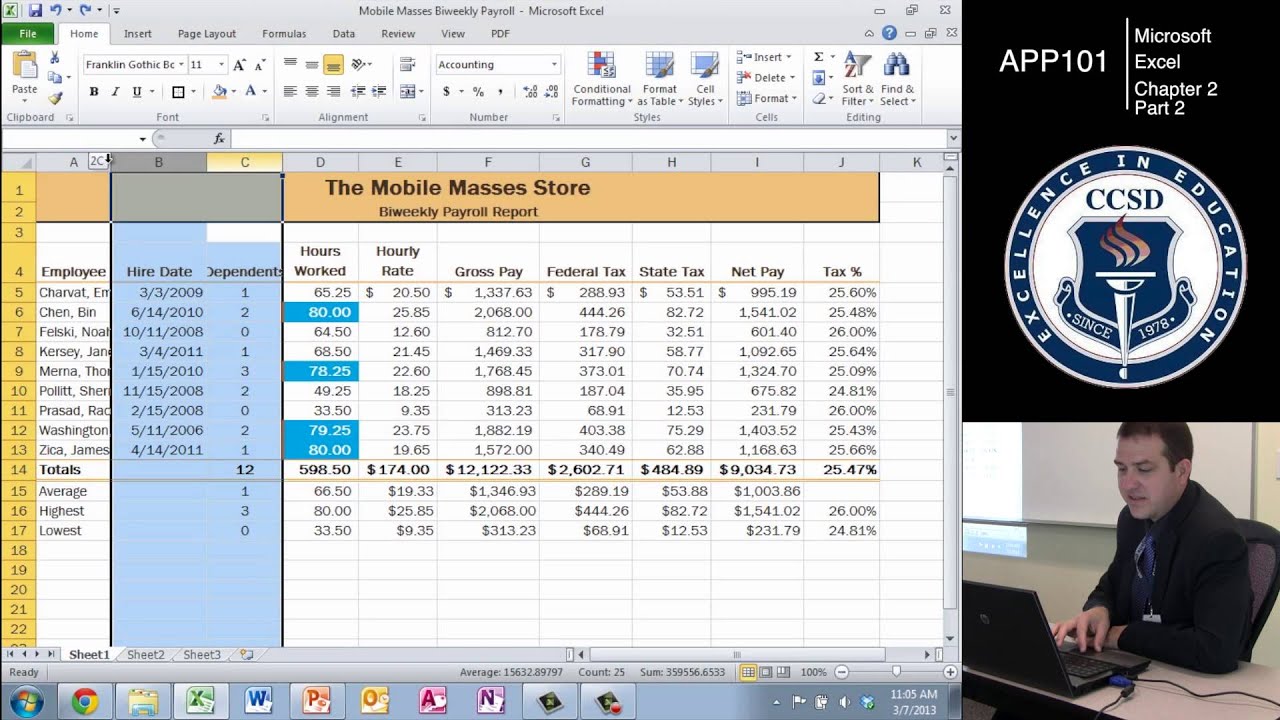Click the Save icon in quick access toolbar
The width and height of the screenshot is (1280, 720).
pos(35,11)
